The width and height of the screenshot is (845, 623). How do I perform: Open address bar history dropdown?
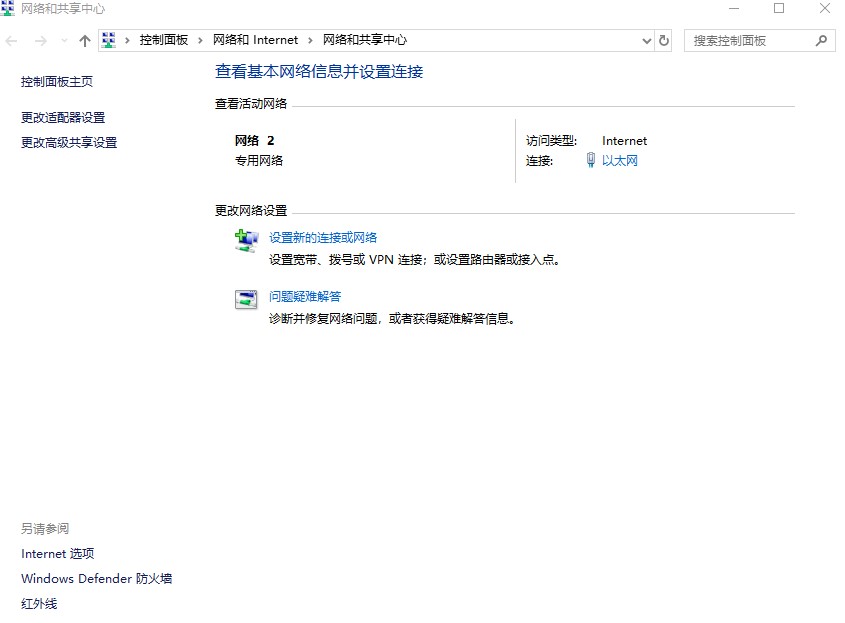coord(647,40)
